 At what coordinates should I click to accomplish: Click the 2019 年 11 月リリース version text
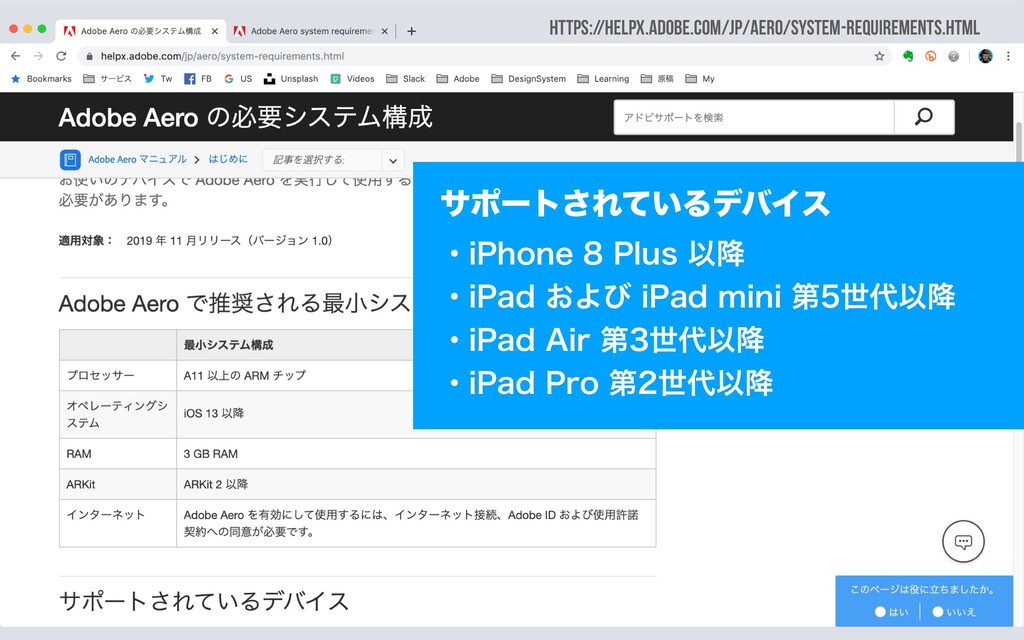[x=229, y=240]
